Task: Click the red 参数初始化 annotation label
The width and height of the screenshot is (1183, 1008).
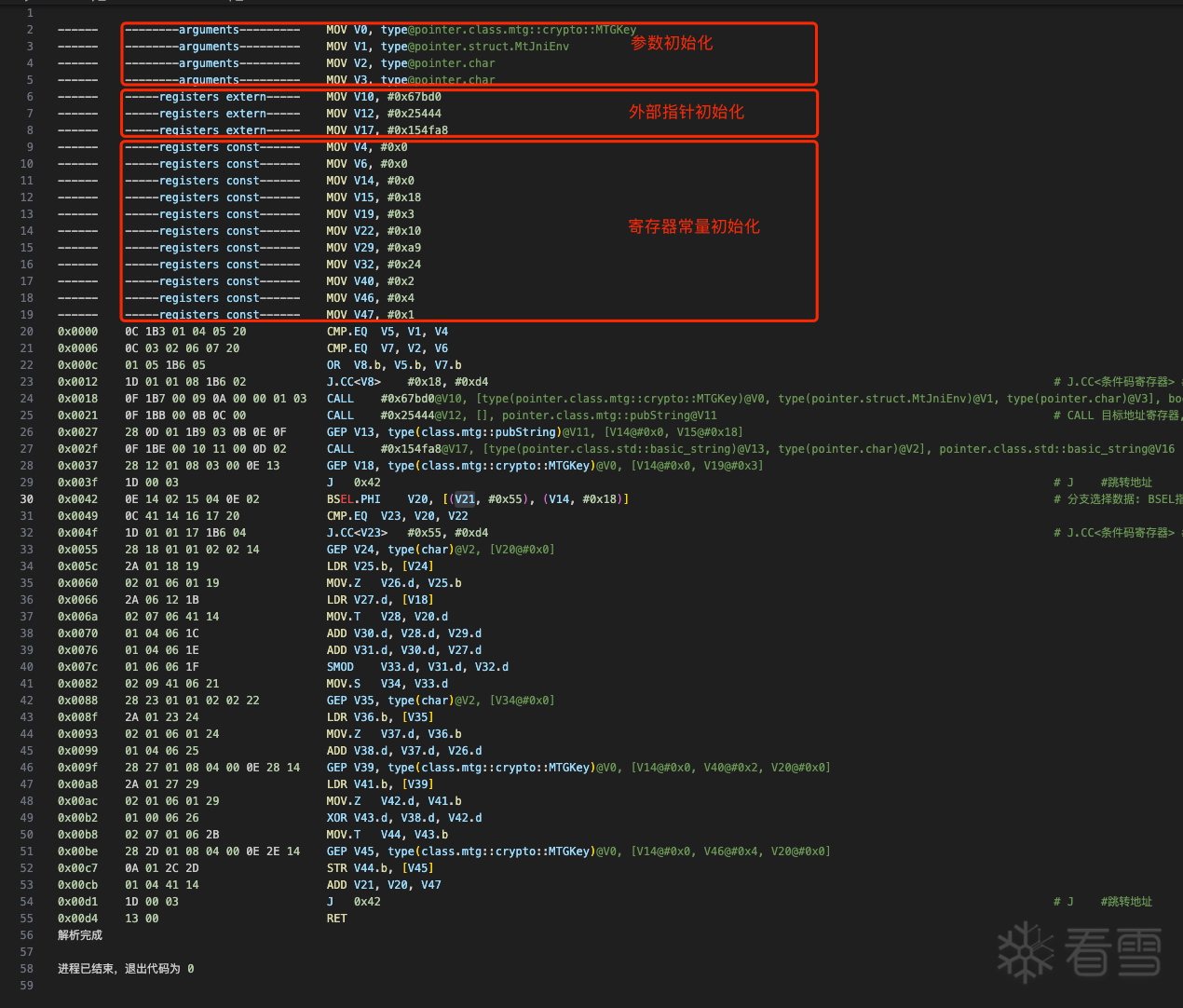Action: pyautogui.click(x=672, y=43)
